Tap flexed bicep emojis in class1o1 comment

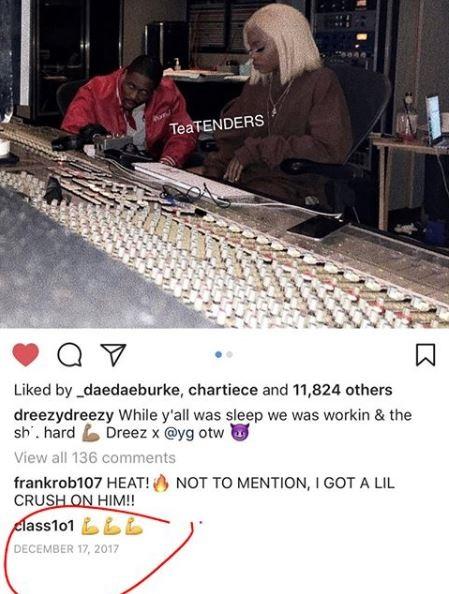(112, 526)
